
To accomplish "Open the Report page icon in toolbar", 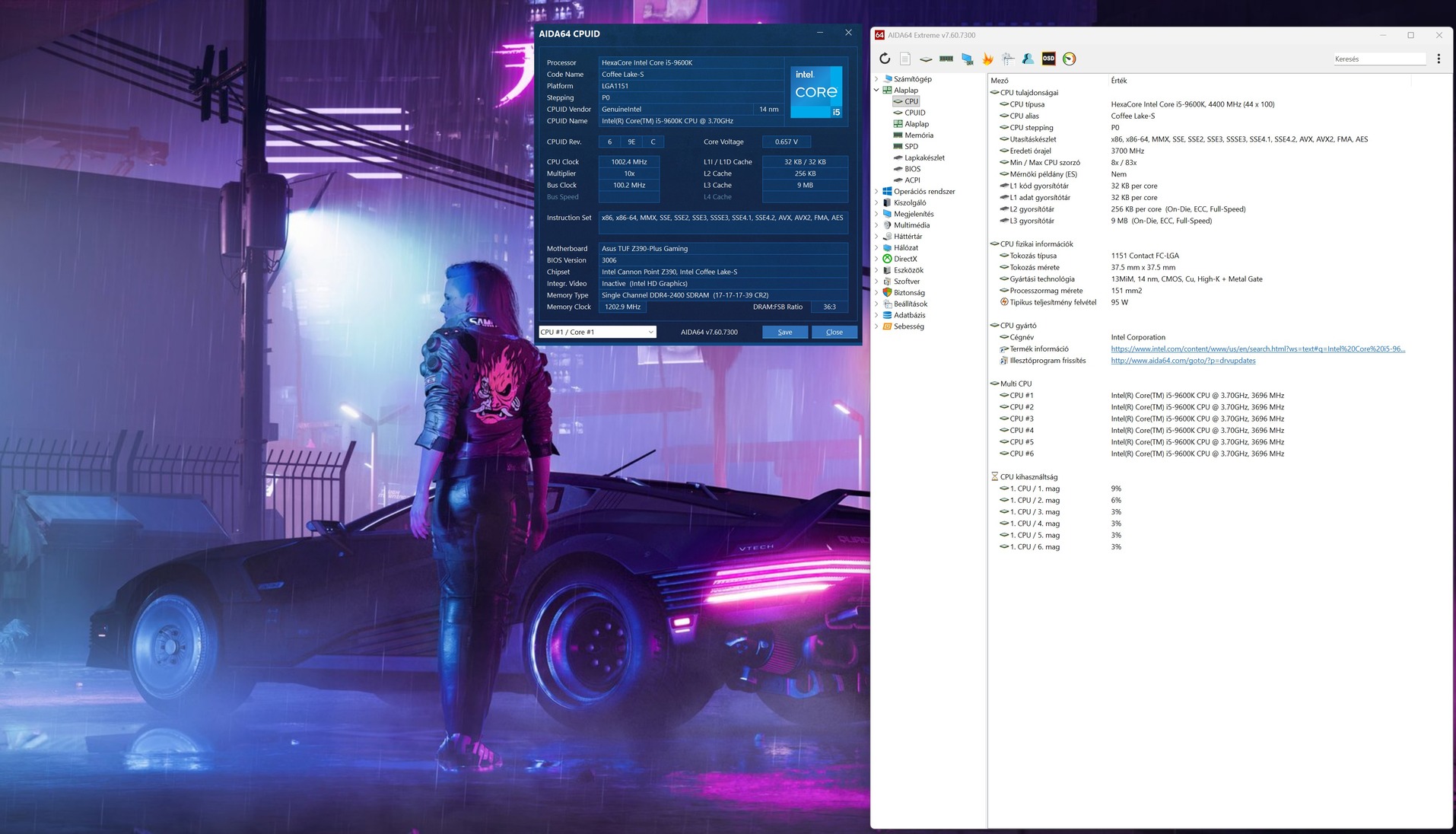I will (905, 59).
